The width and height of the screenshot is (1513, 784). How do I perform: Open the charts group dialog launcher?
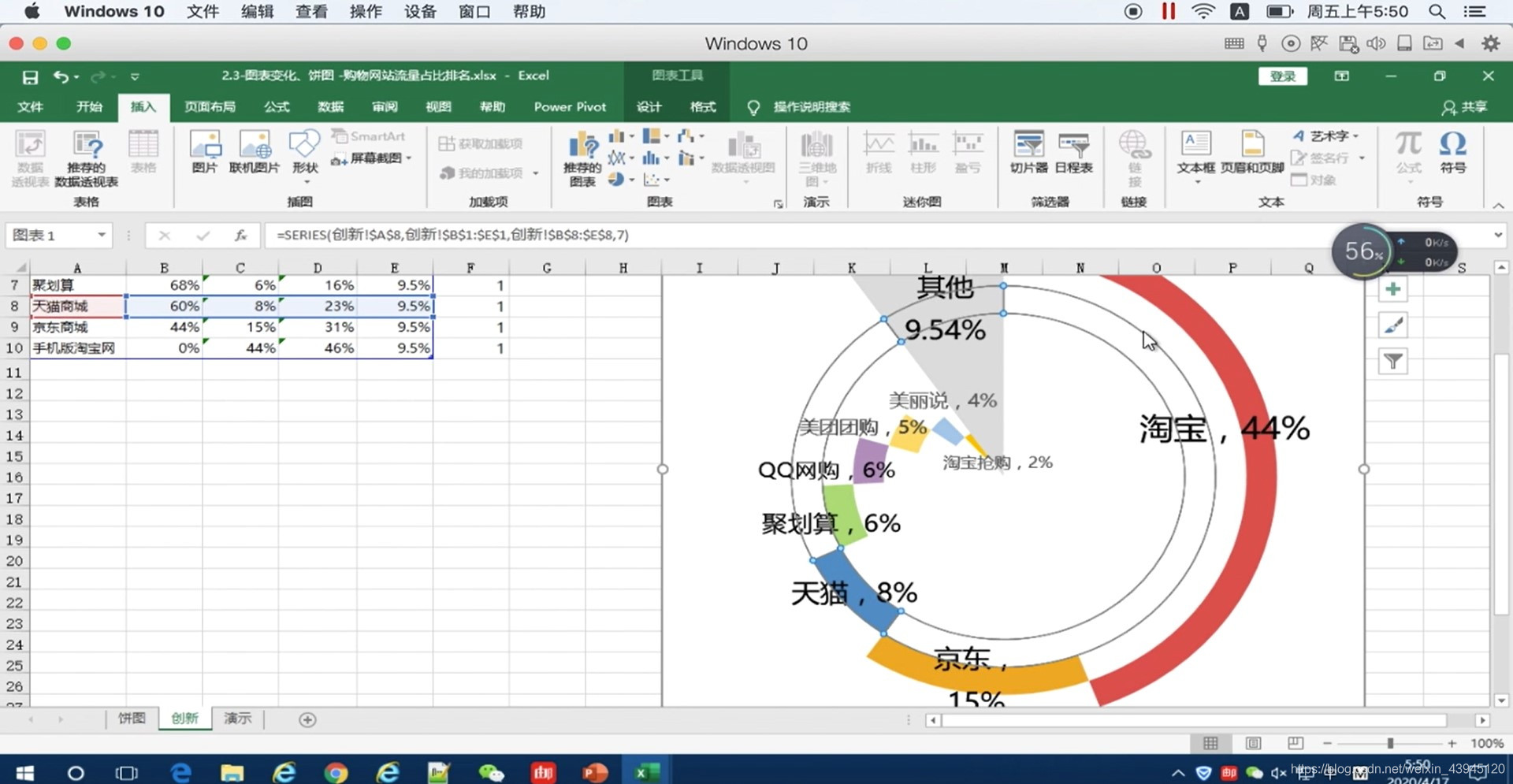[x=778, y=204]
